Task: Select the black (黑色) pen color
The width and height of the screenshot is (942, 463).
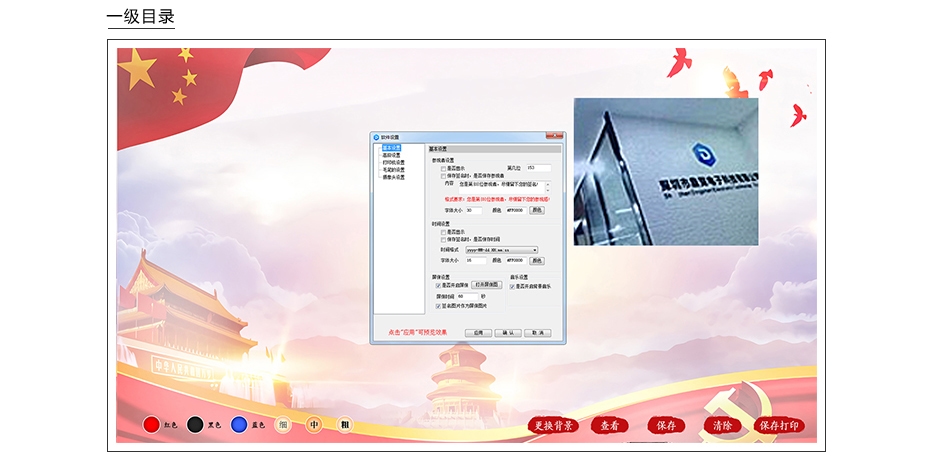Action: 196,425
